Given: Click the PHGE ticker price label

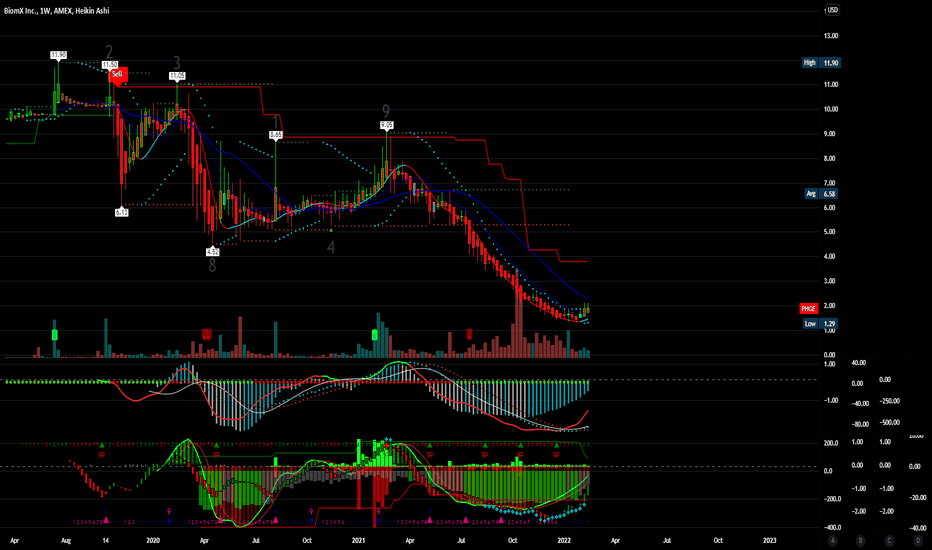Looking at the screenshot, I should coord(808,308).
